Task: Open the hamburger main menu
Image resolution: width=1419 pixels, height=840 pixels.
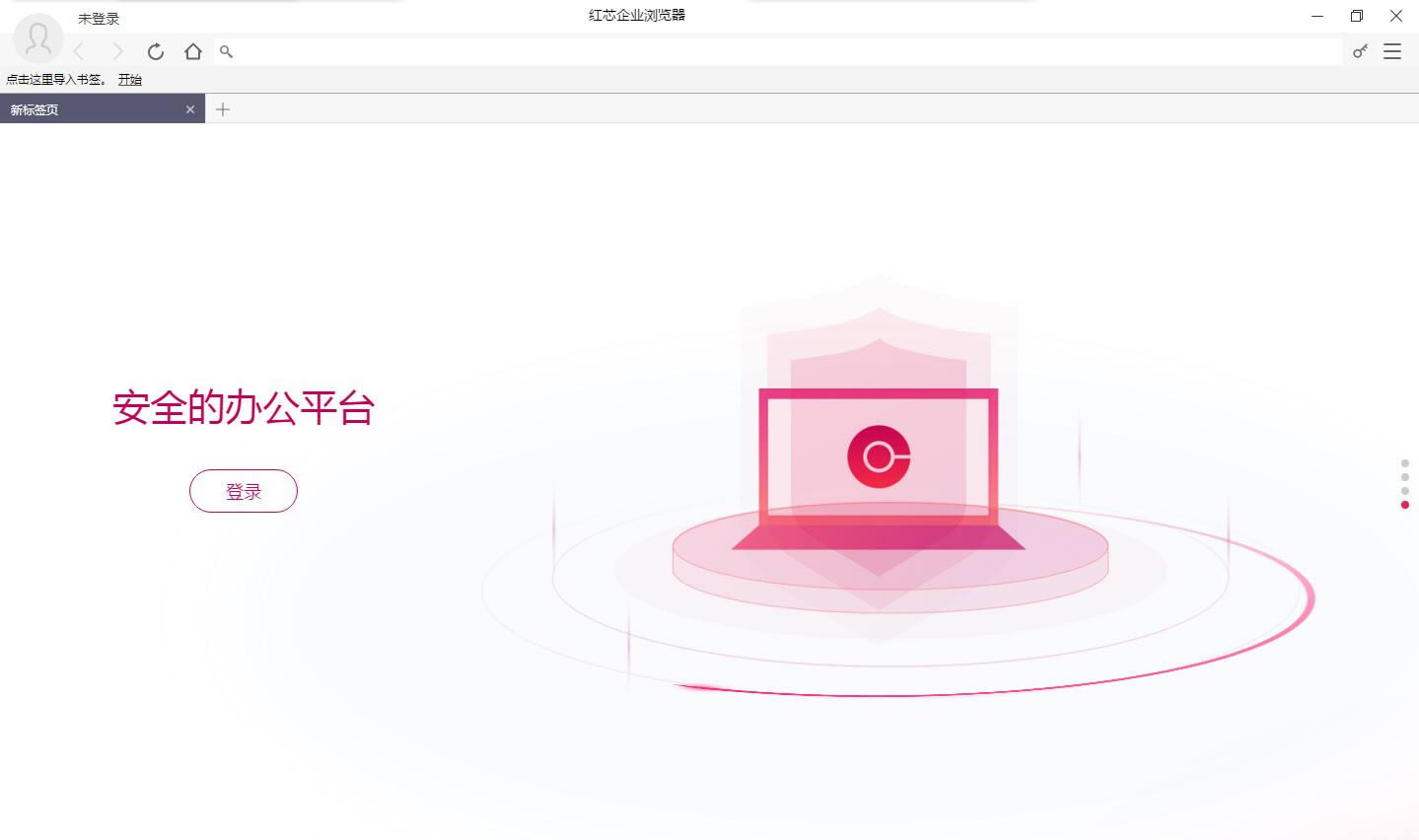Action: (x=1392, y=51)
